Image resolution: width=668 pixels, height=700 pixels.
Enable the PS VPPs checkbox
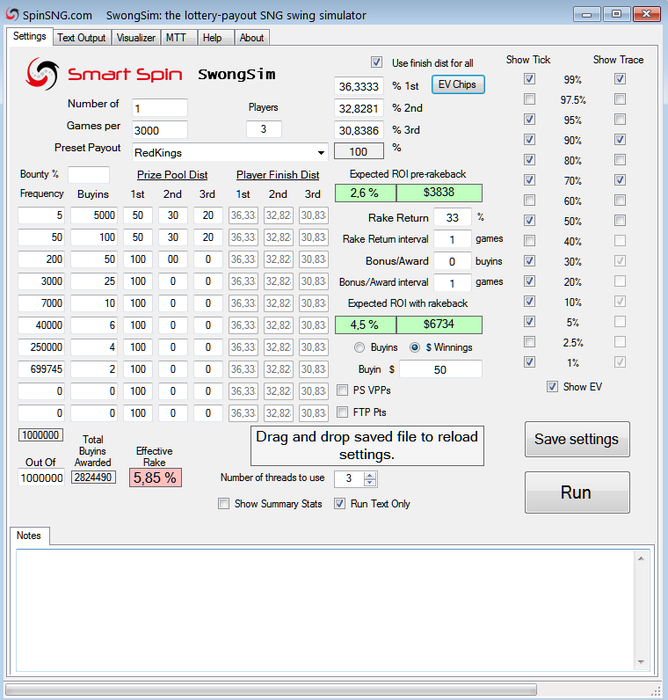(342, 390)
